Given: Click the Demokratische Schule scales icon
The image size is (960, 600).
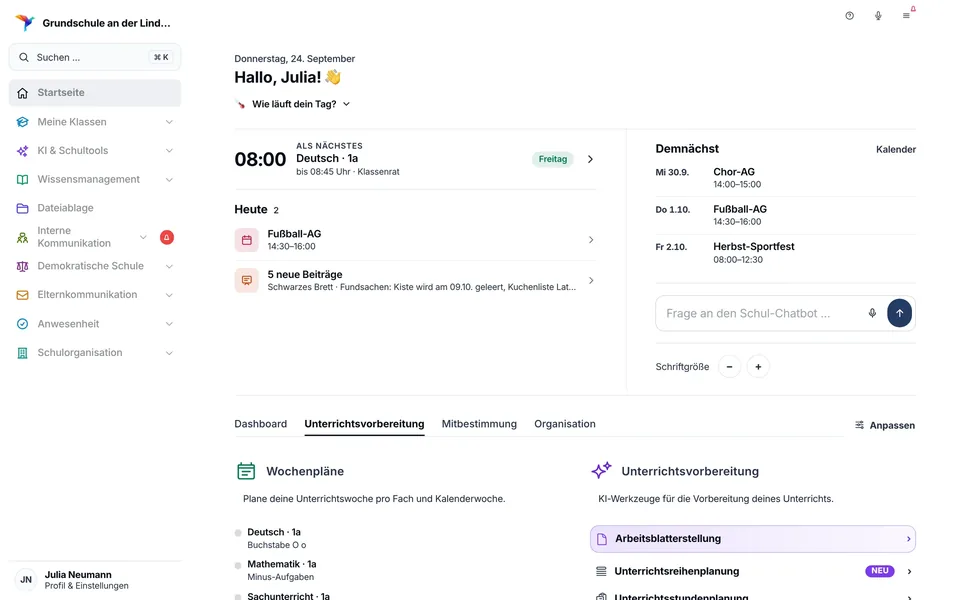Looking at the screenshot, I should 23,266.
